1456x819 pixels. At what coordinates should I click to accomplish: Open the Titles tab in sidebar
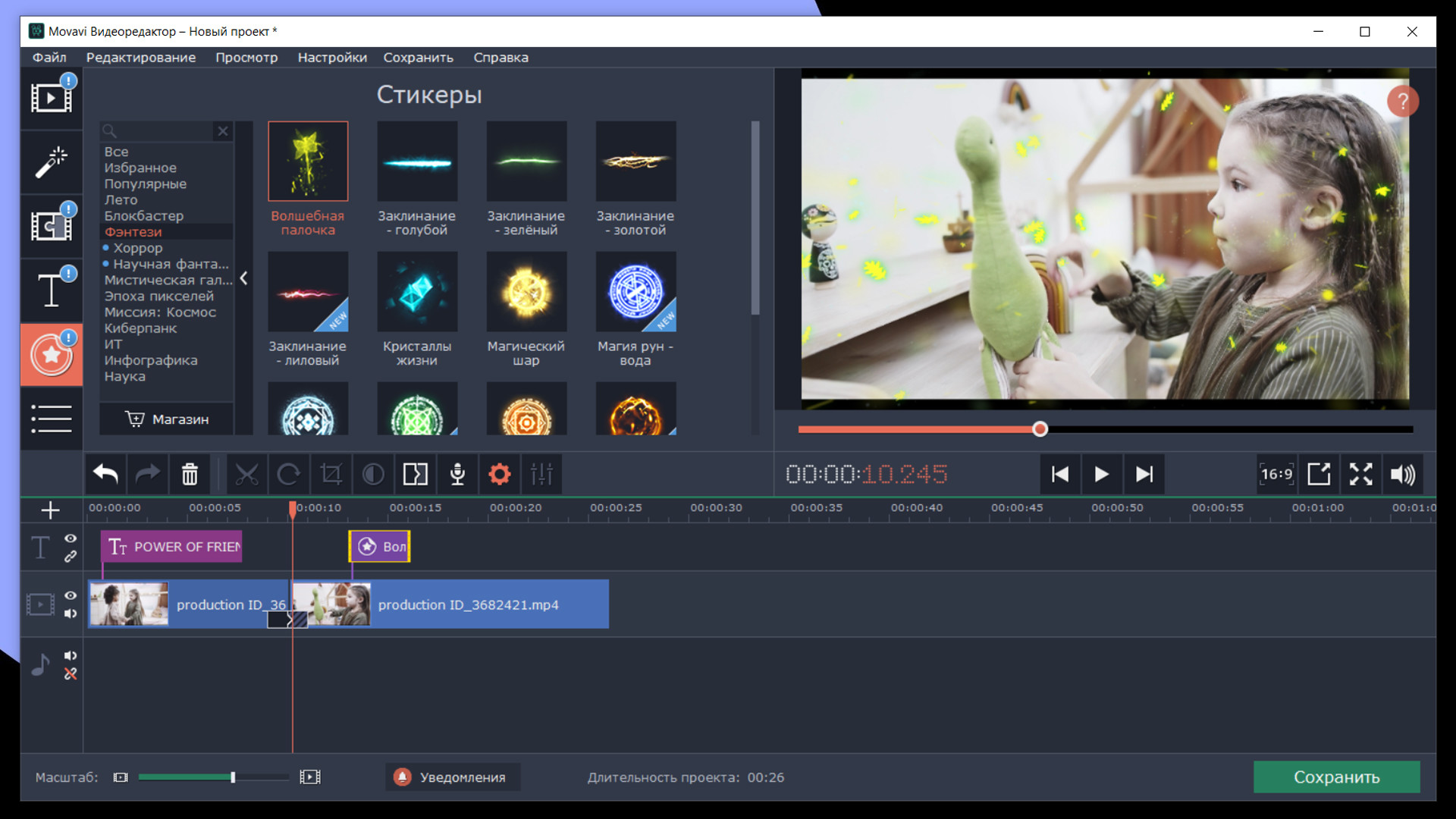[51, 290]
